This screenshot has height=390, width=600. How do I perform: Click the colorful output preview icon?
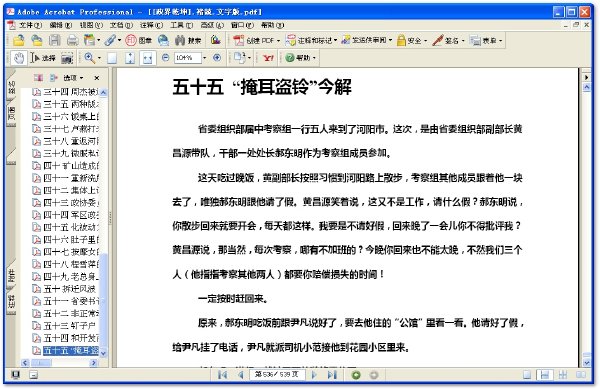coord(215,40)
